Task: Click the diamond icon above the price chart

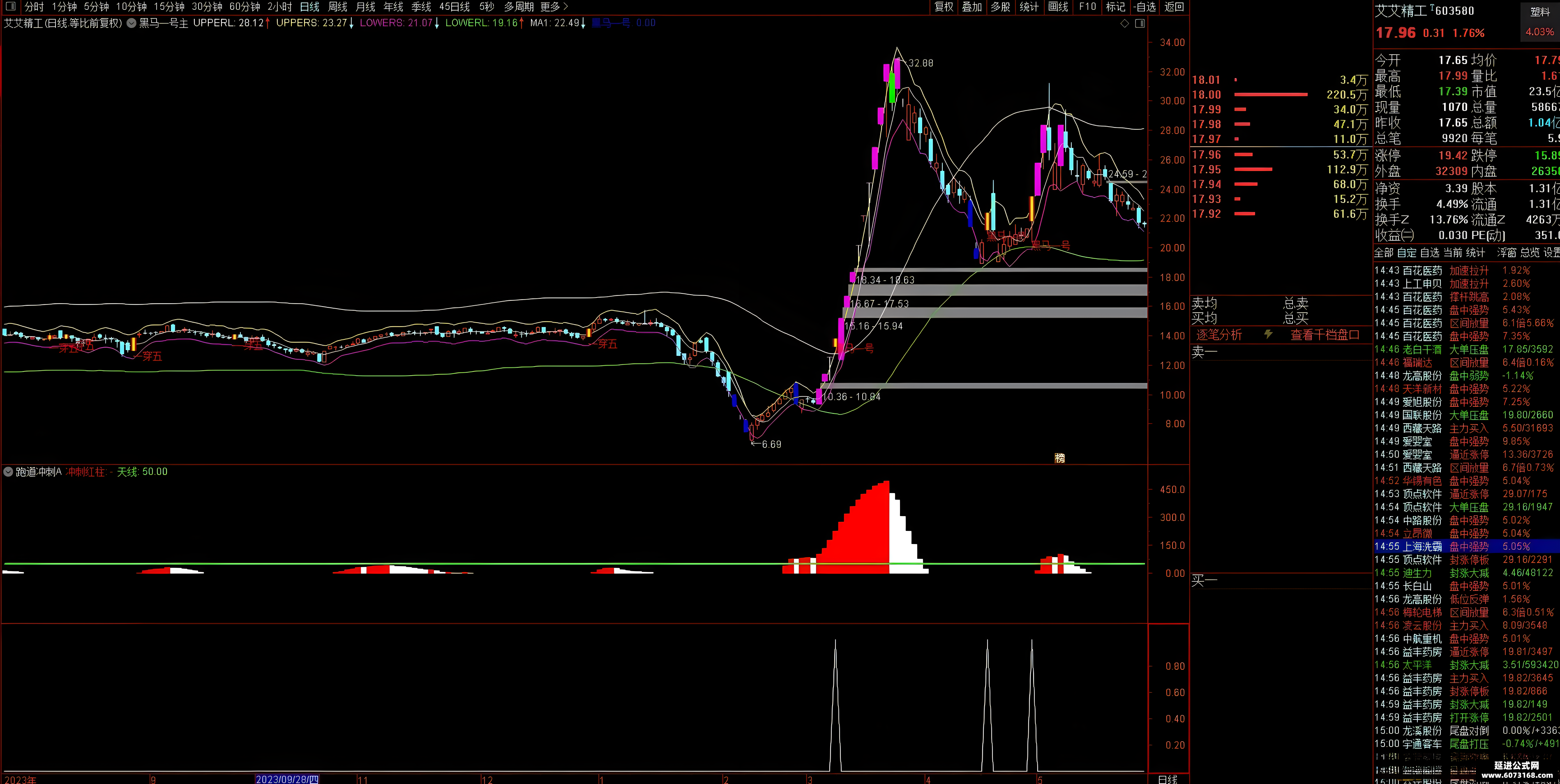Action: click(1124, 23)
